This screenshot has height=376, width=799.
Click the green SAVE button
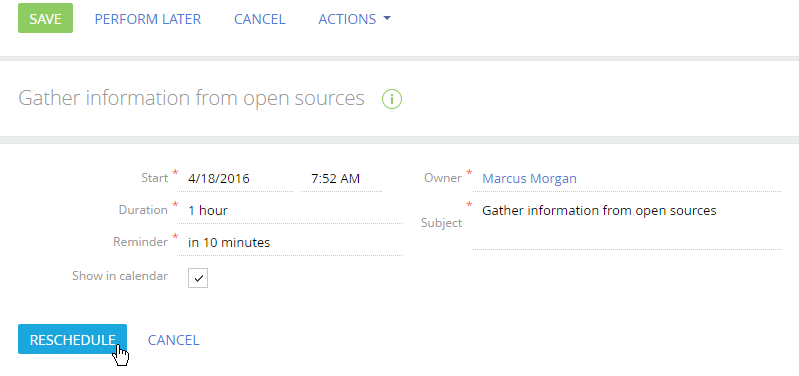pos(45,18)
